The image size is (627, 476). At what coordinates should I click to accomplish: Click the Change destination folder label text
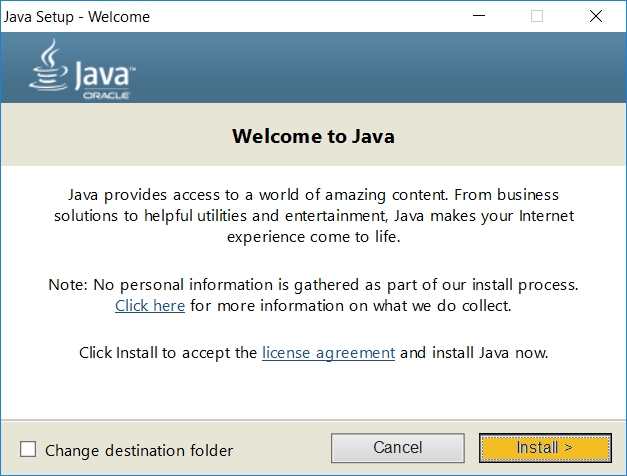click(139, 450)
